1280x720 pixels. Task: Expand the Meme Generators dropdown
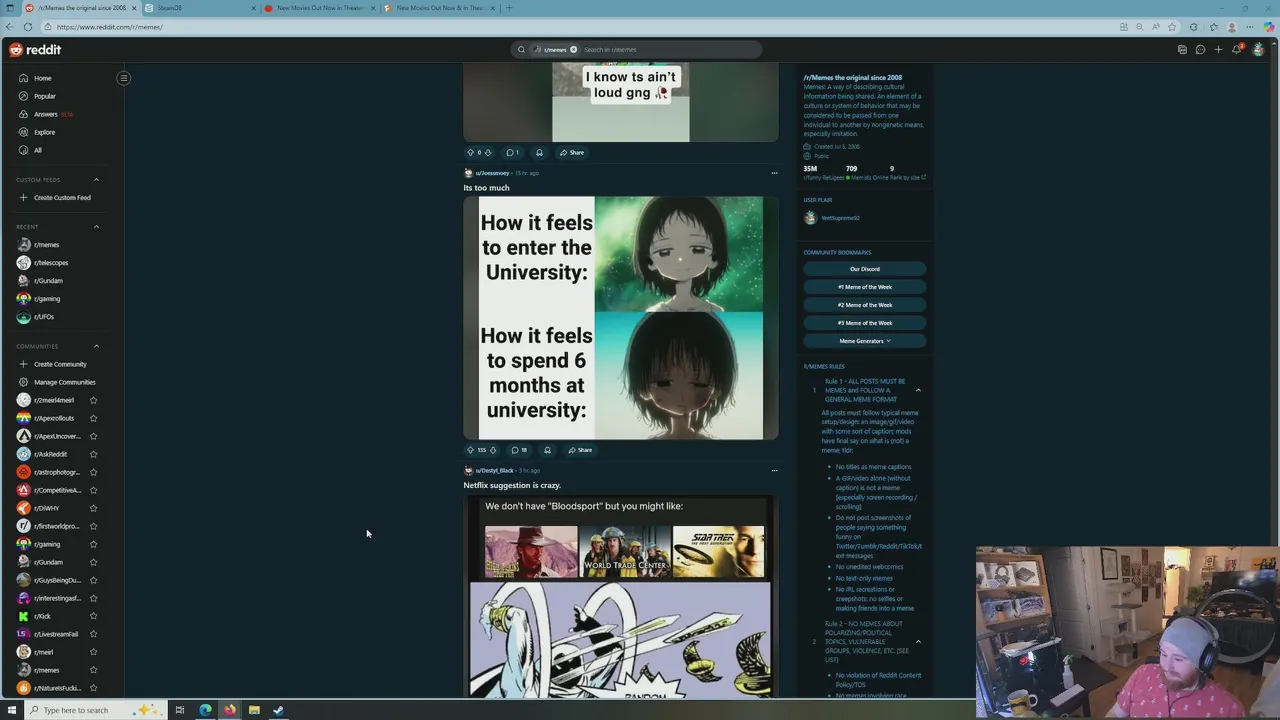click(865, 341)
